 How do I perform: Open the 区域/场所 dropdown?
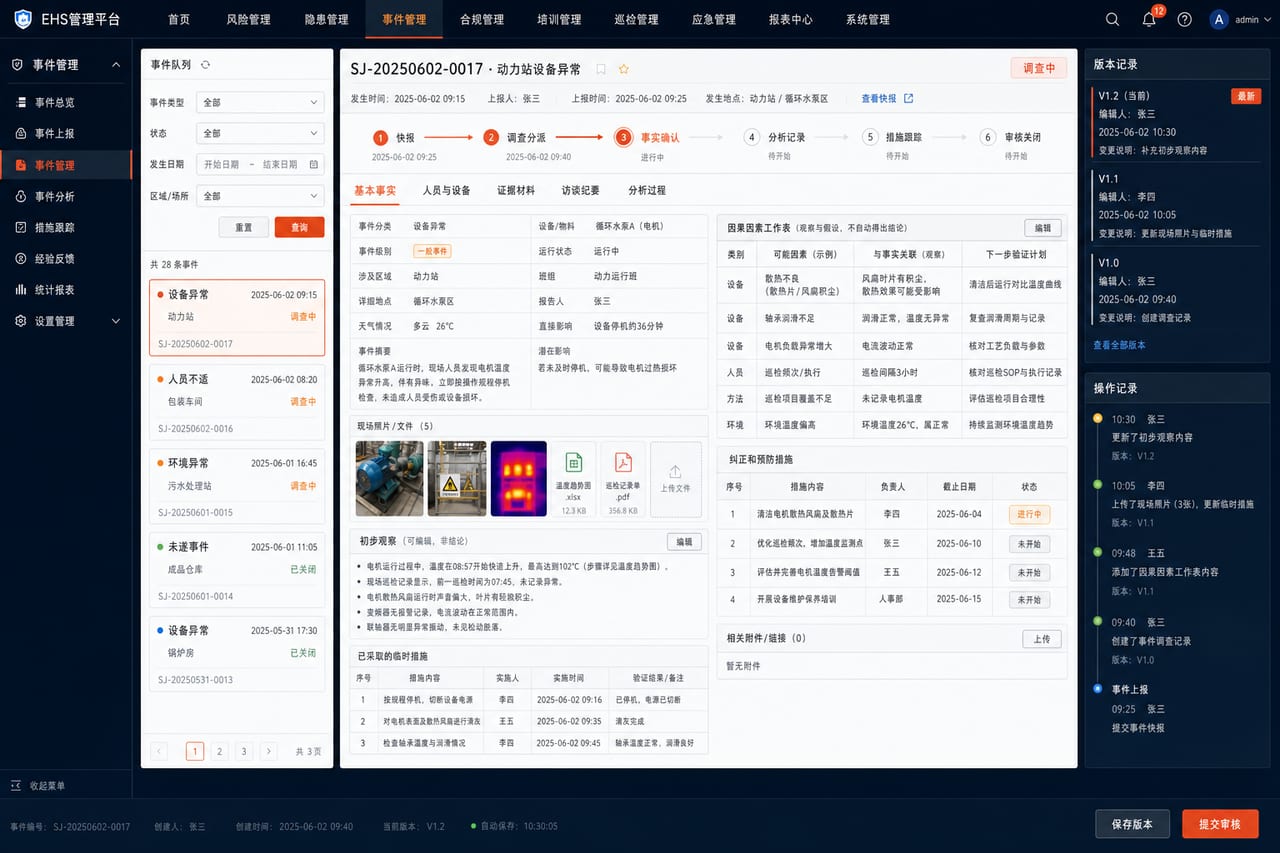pos(260,196)
